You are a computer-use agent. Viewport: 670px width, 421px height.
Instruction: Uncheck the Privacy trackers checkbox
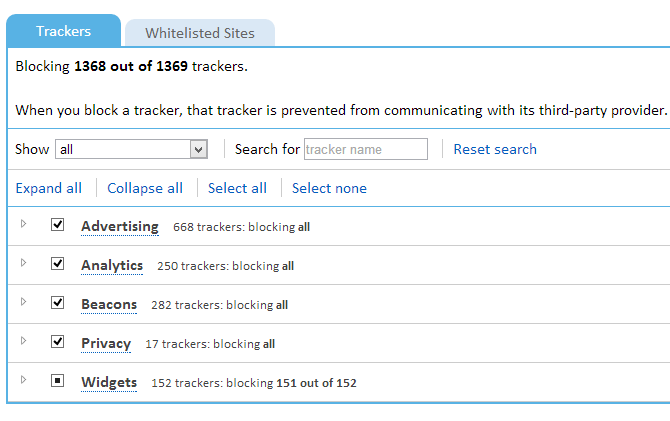(x=58, y=342)
